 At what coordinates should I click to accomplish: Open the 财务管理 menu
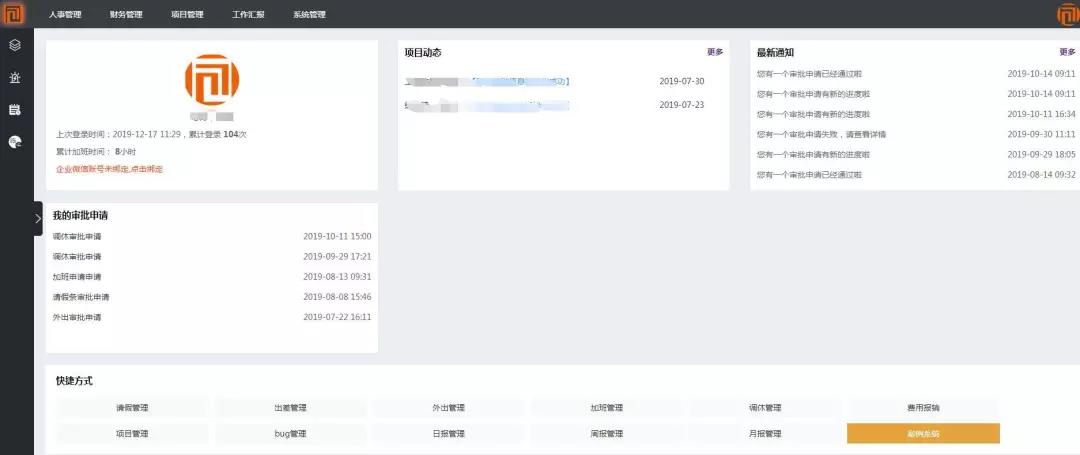(x=126, y=15)
